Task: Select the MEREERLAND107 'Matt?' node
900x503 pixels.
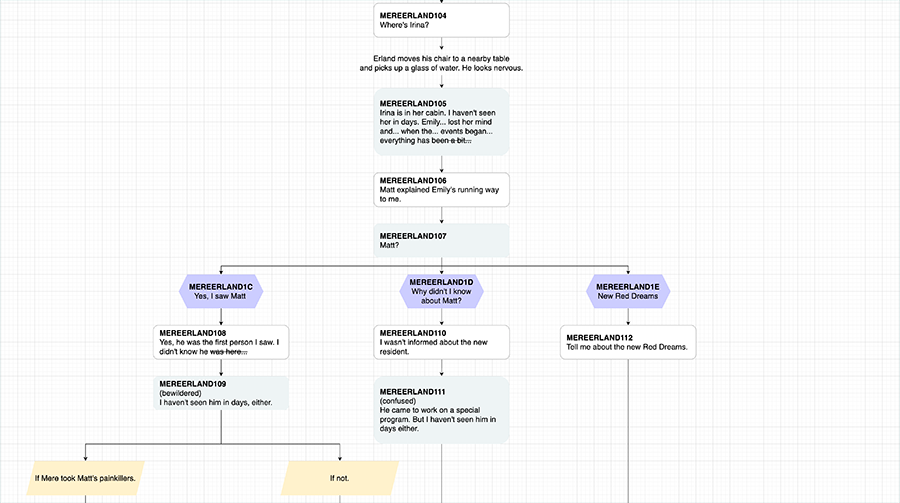Action: click(441, 241)
